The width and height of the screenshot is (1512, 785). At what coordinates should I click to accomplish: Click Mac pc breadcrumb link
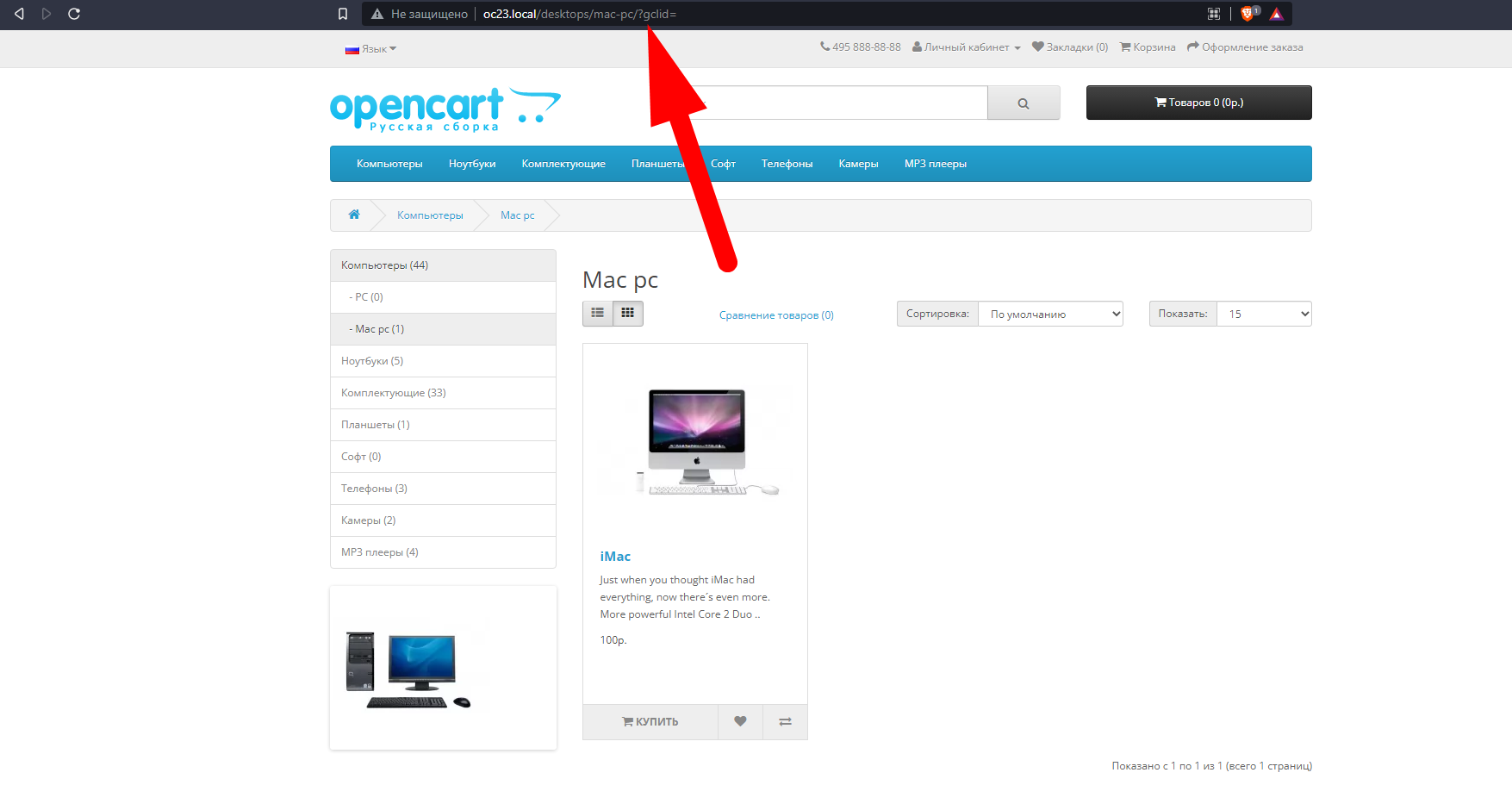coord(518,215)
